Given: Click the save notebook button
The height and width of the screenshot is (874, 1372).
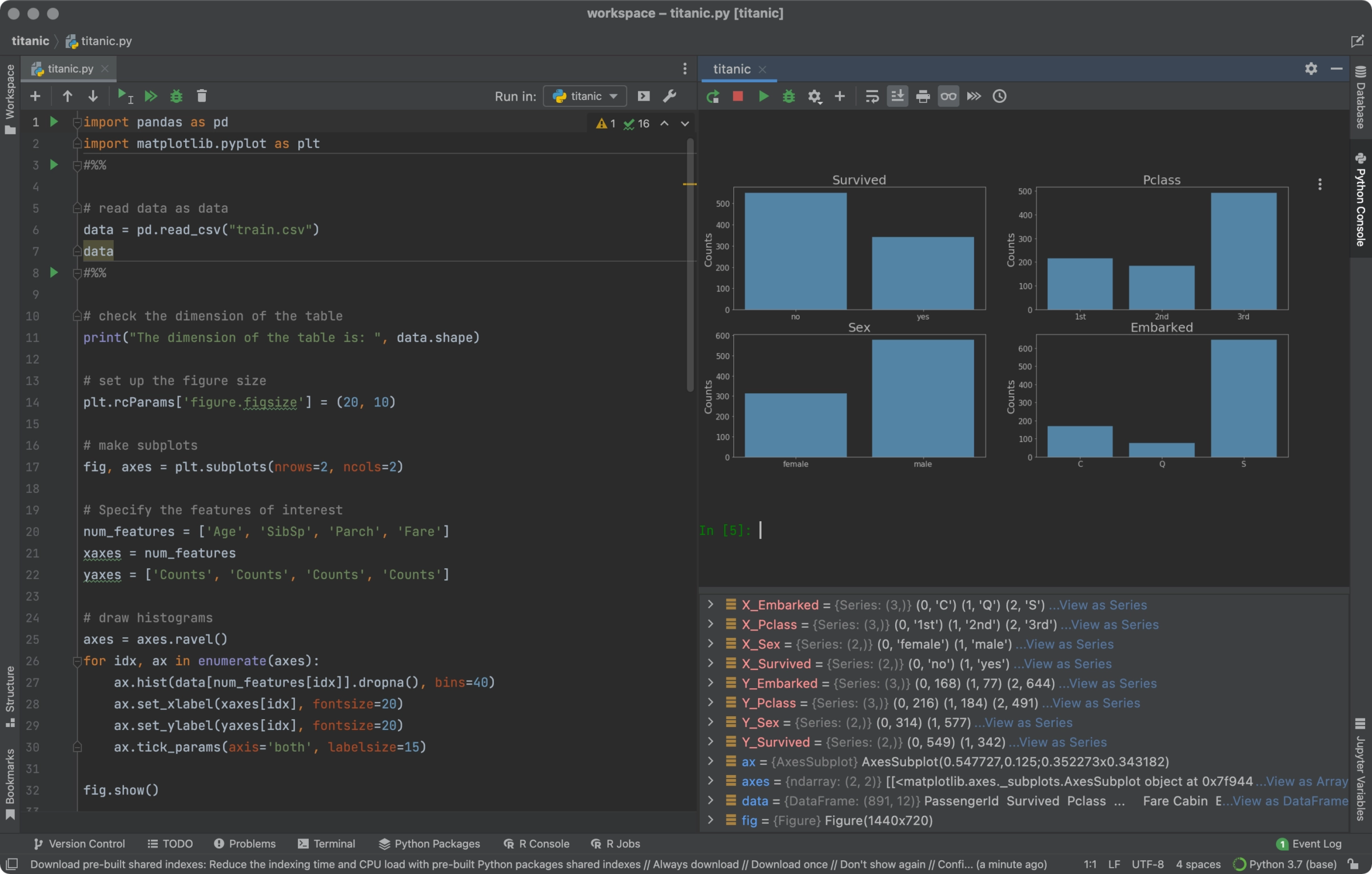Looking at the screenshot, I should click(896, 96).
